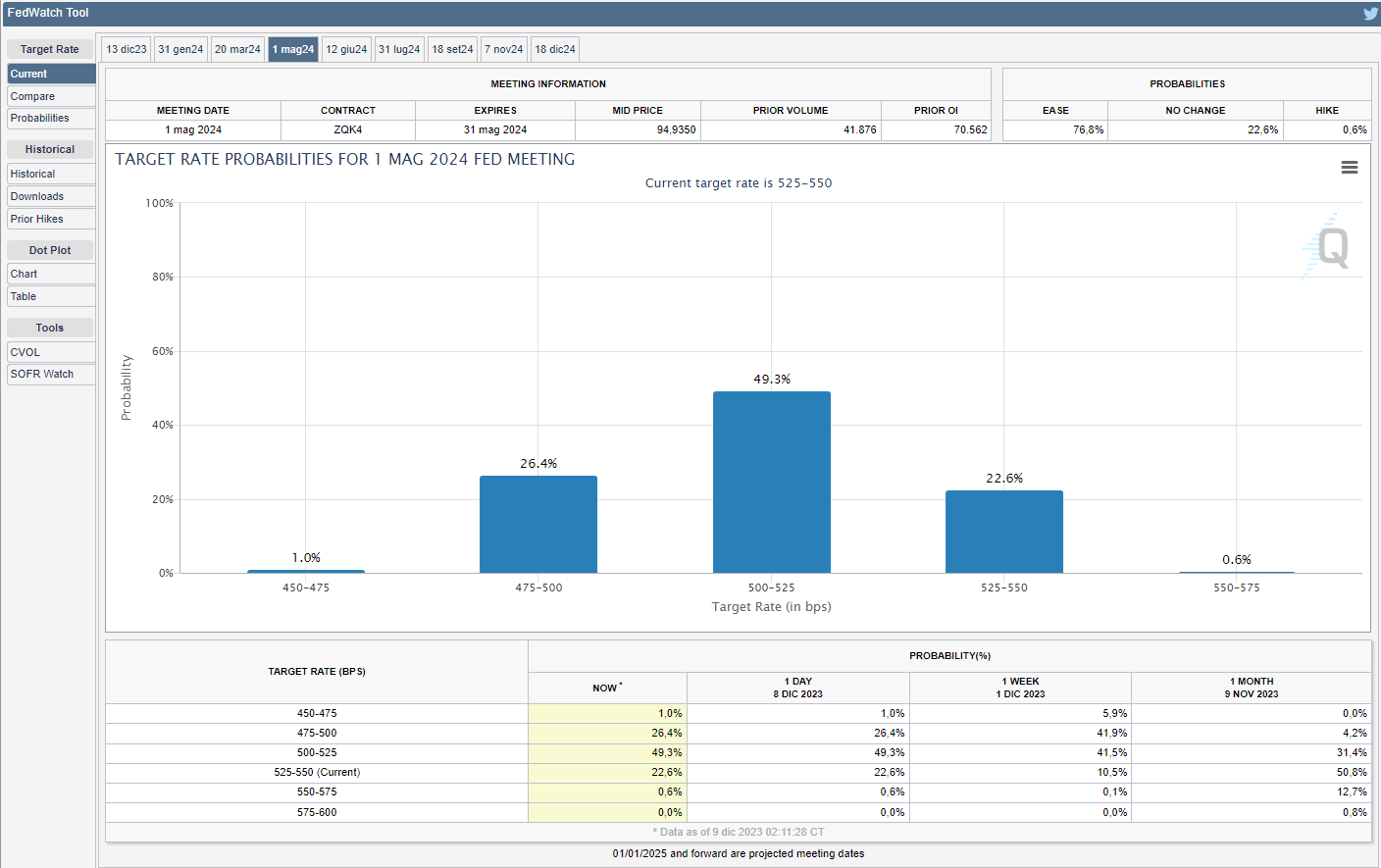Click the 41,9% value in 1 WEEK column

[1112, 733]
